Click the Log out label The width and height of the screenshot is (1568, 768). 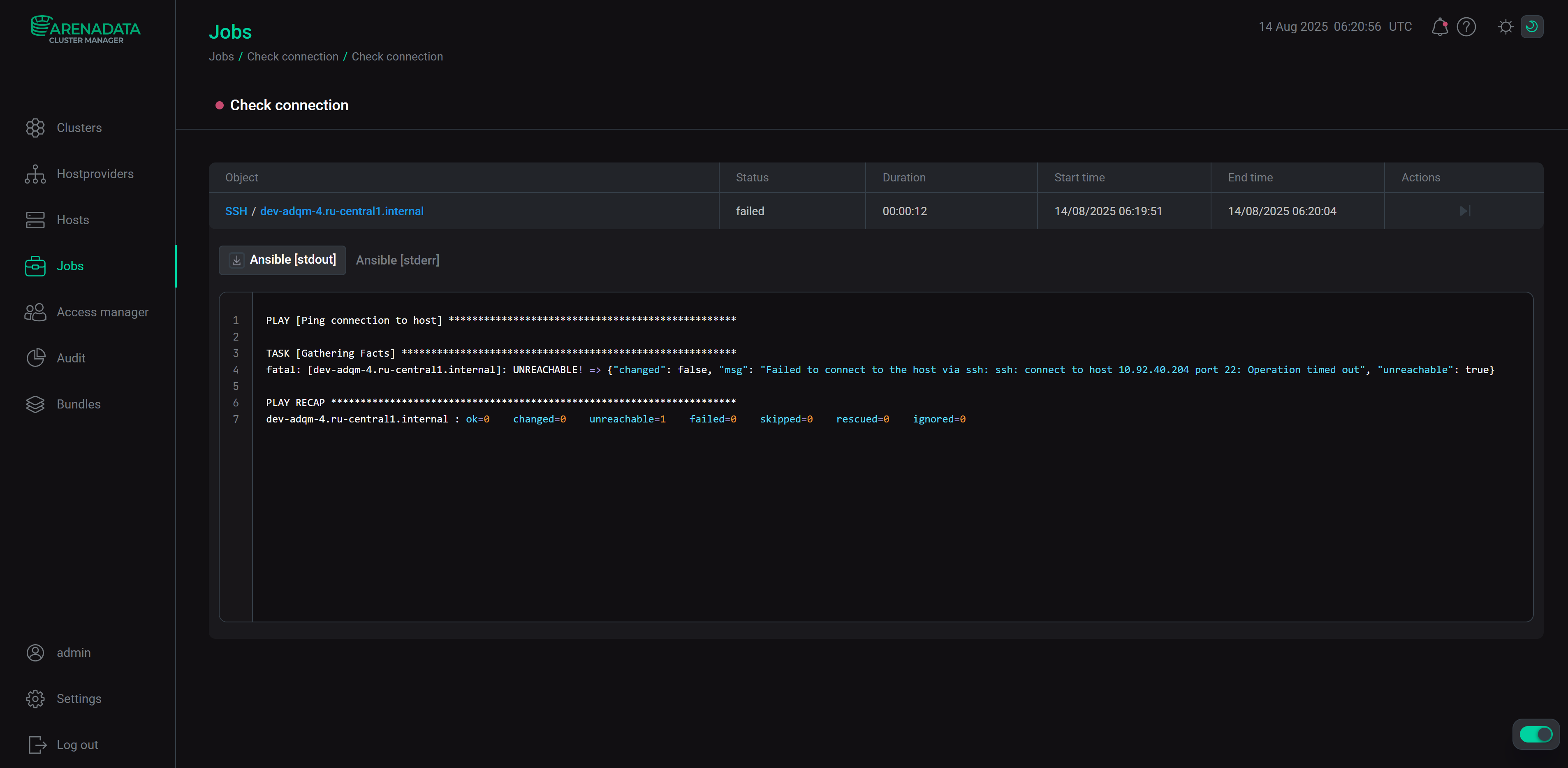pos(77,744)
